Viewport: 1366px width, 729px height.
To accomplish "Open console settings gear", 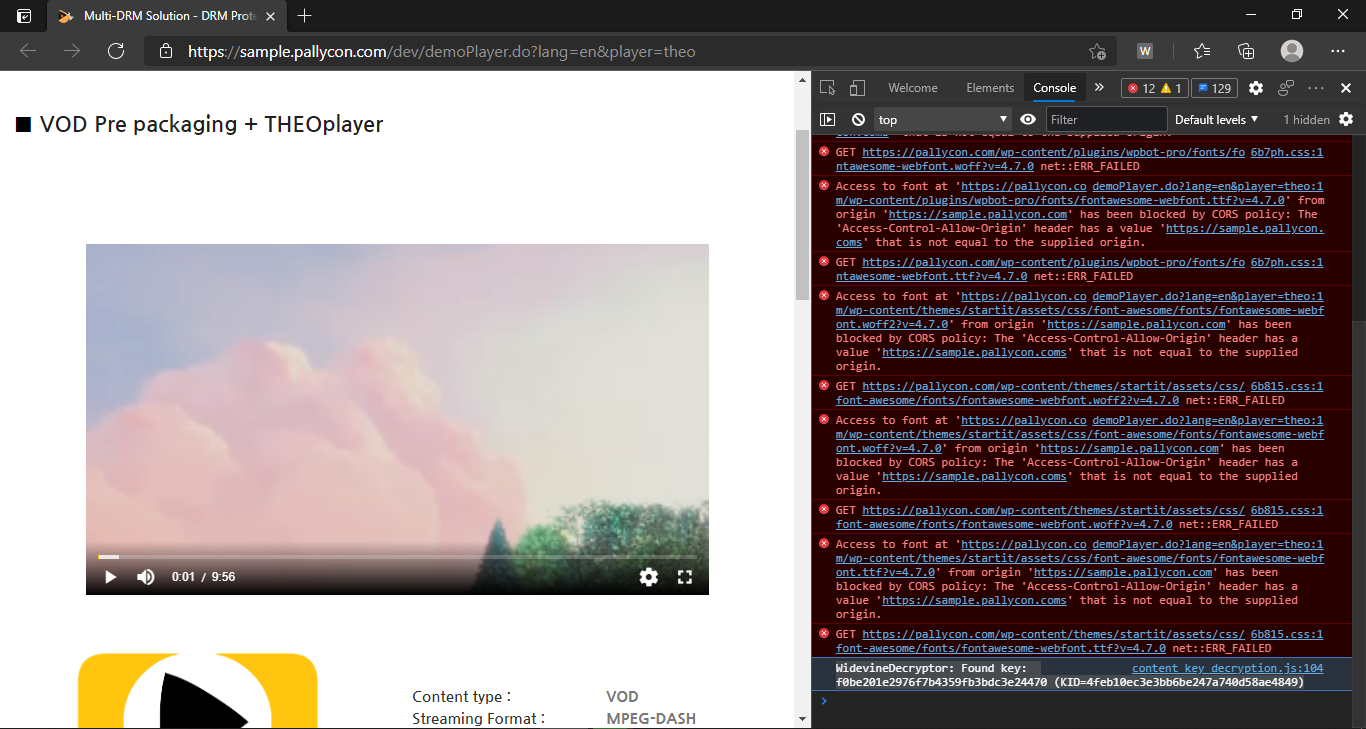I will pyautogui.click(x=1346, y=119).
